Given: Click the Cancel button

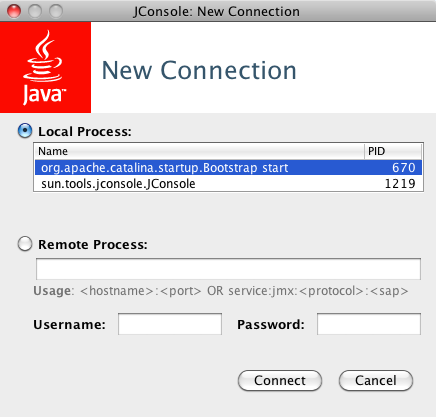Looking at the screenshot, I should point(376,380).
